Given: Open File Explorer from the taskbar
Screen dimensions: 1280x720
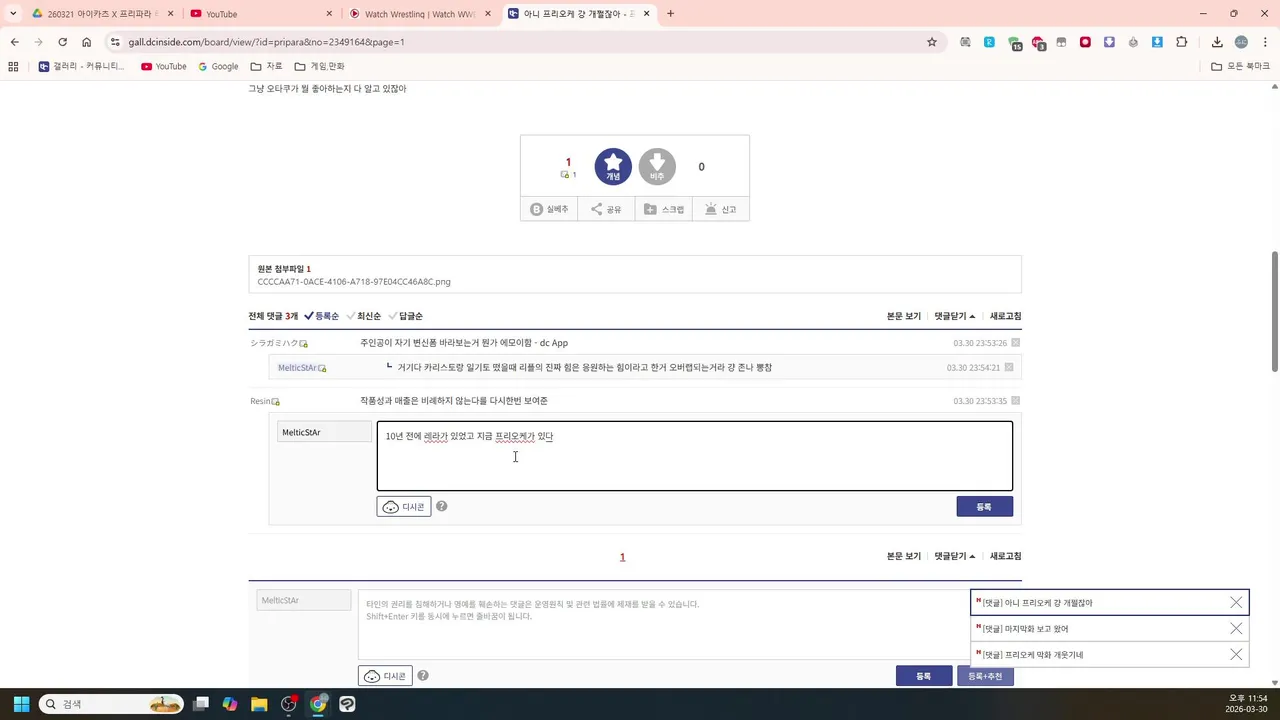Looking at the screenshot, I should (259, 704).
